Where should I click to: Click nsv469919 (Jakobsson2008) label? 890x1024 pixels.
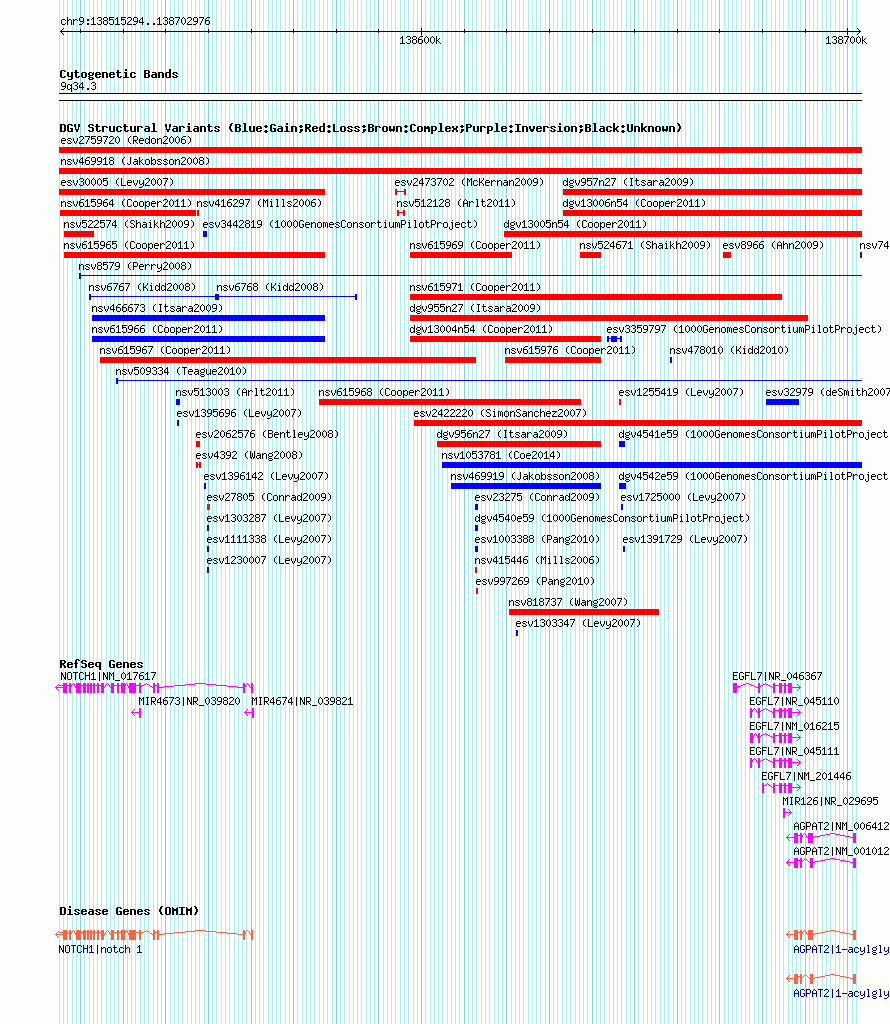tap(525, 475)
